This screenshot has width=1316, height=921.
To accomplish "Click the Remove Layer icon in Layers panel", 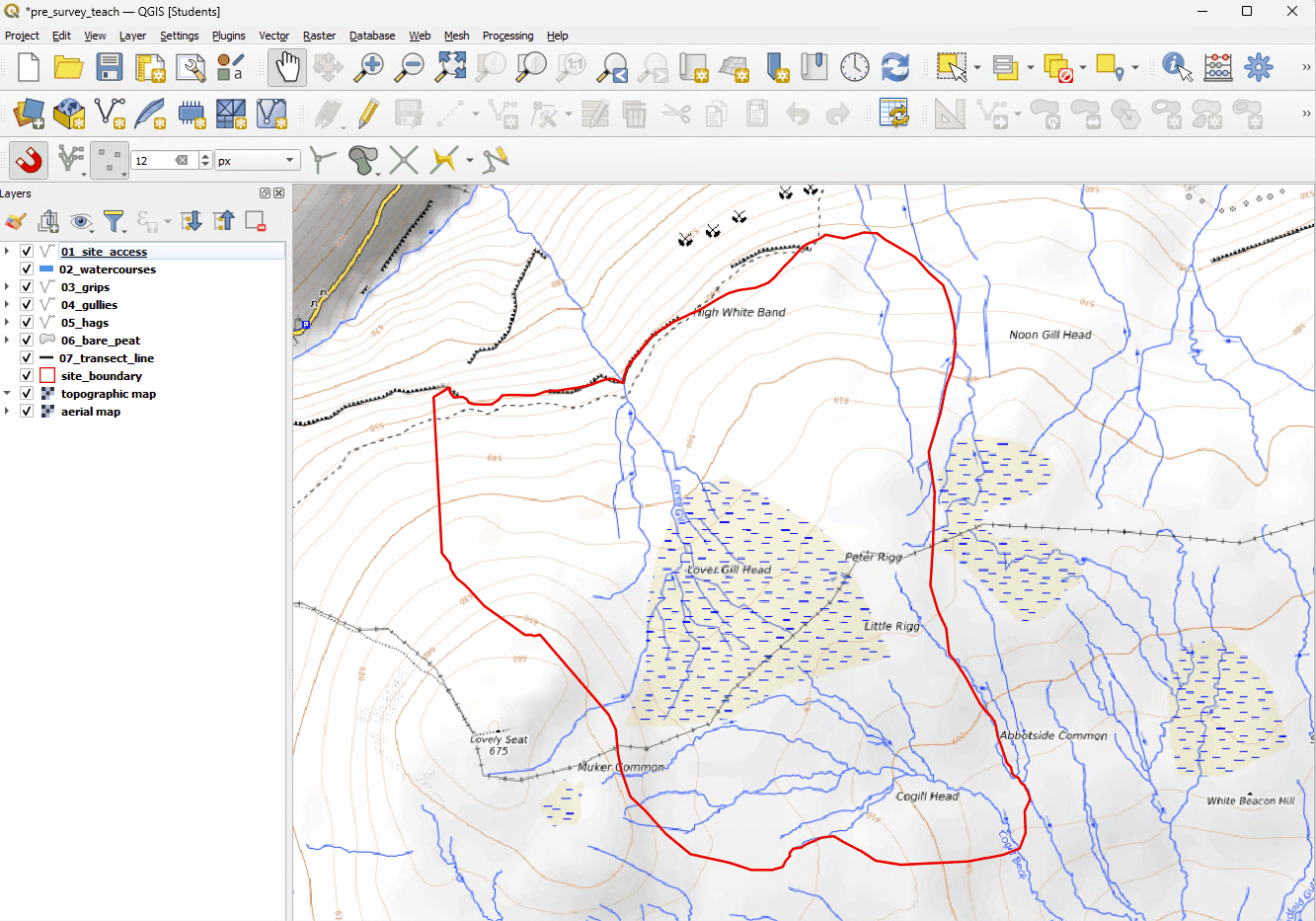I will click(255, 222).
